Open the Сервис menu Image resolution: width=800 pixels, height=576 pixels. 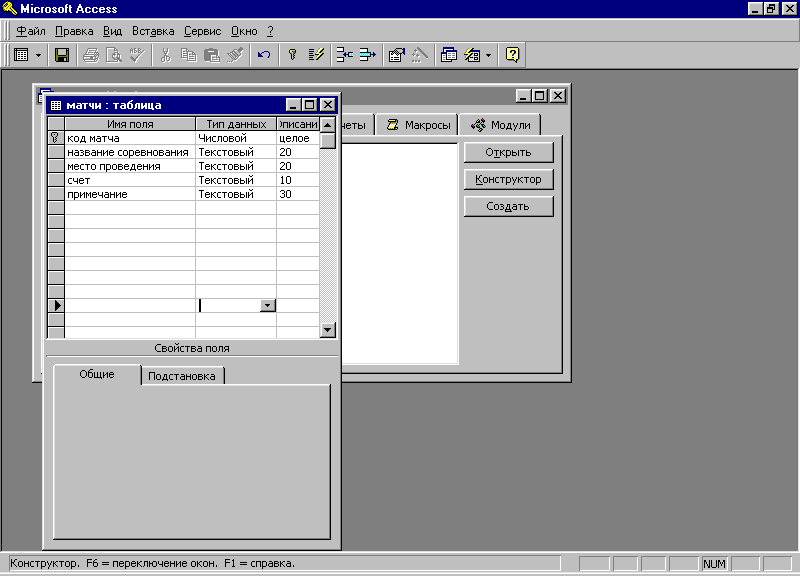[203, 31]
